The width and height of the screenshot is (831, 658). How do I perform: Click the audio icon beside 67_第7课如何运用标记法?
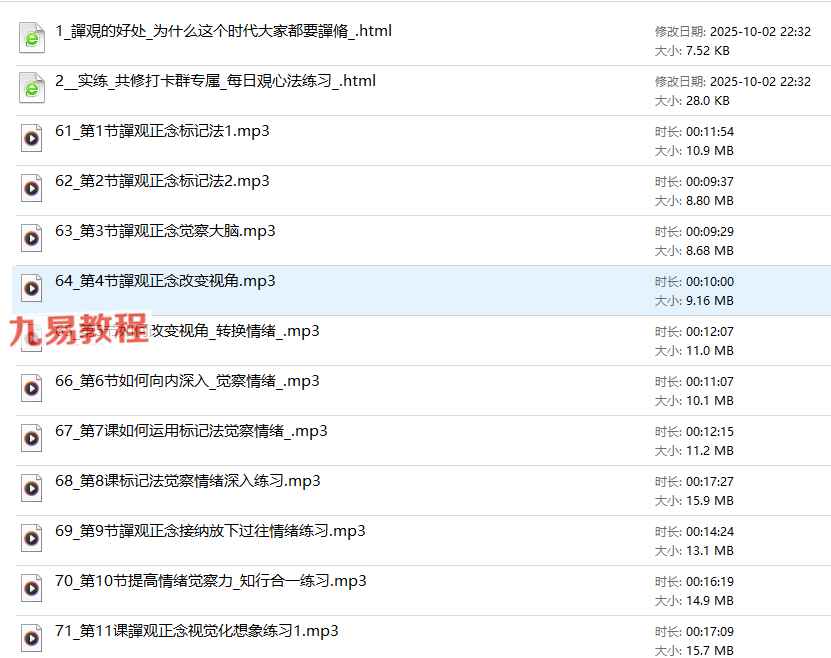(x=32, y=439)
